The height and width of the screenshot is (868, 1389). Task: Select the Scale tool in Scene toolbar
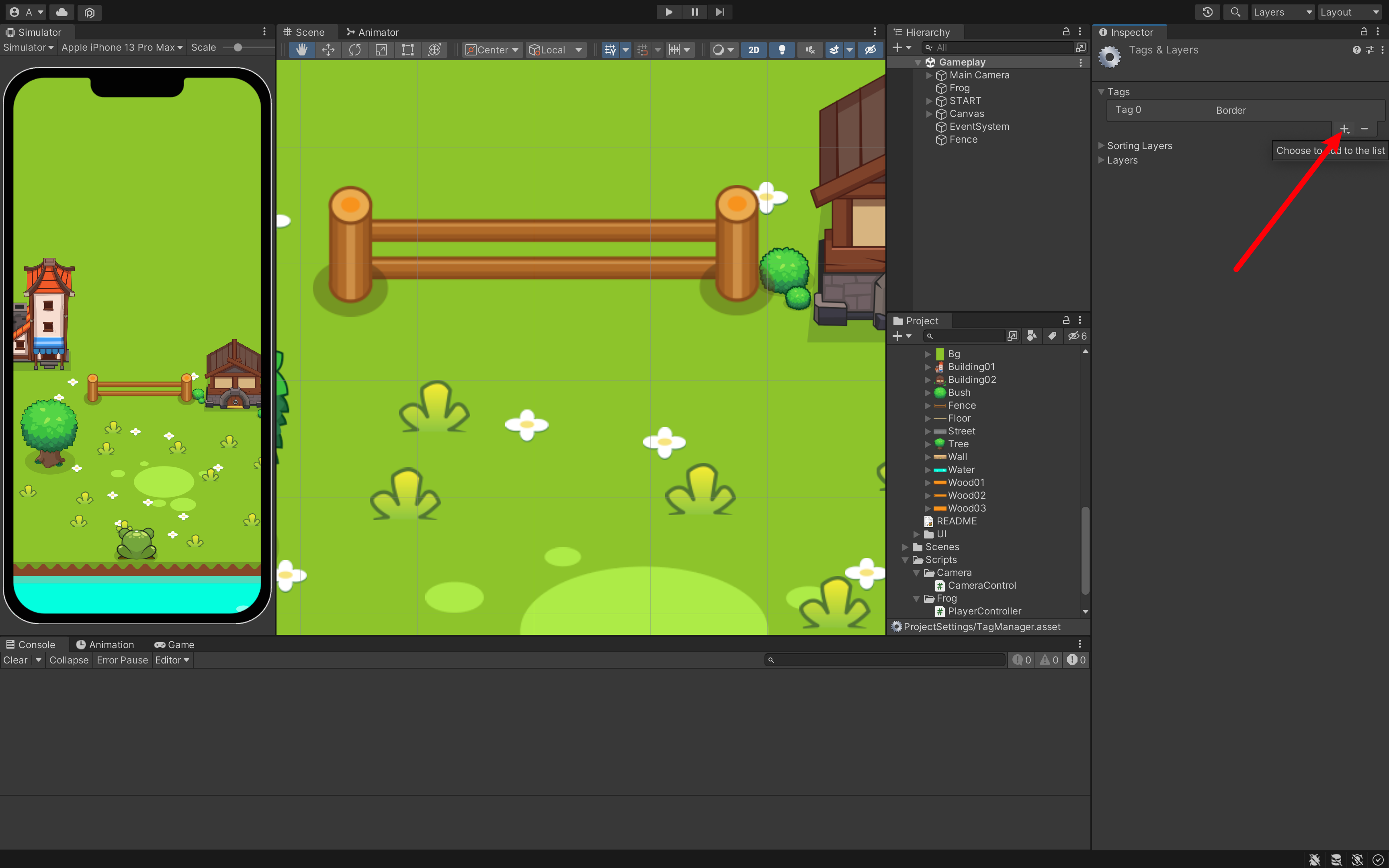(x=381, y=50)
